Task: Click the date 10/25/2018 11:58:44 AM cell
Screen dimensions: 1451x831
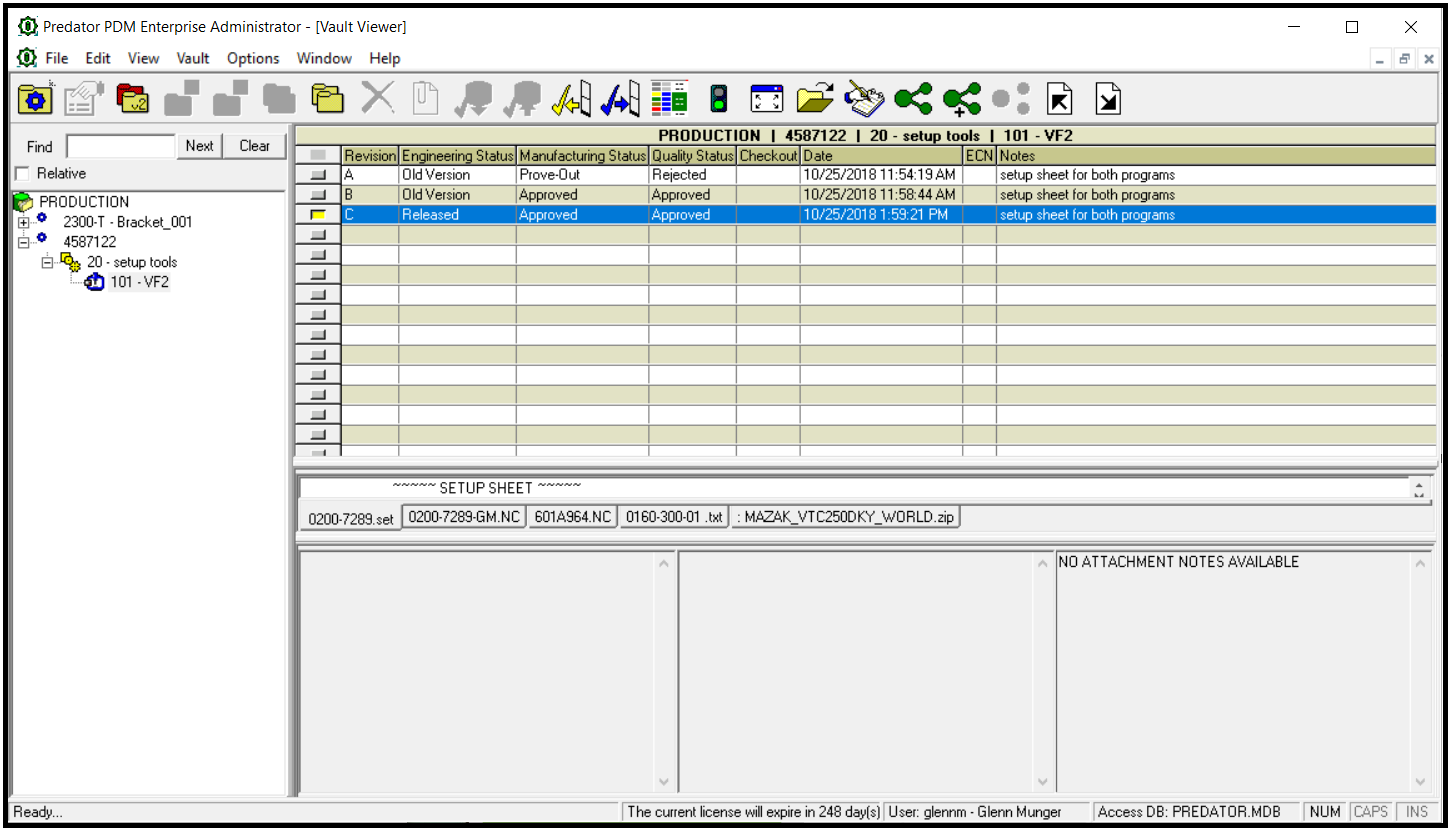Action: [x=882, y=195]
